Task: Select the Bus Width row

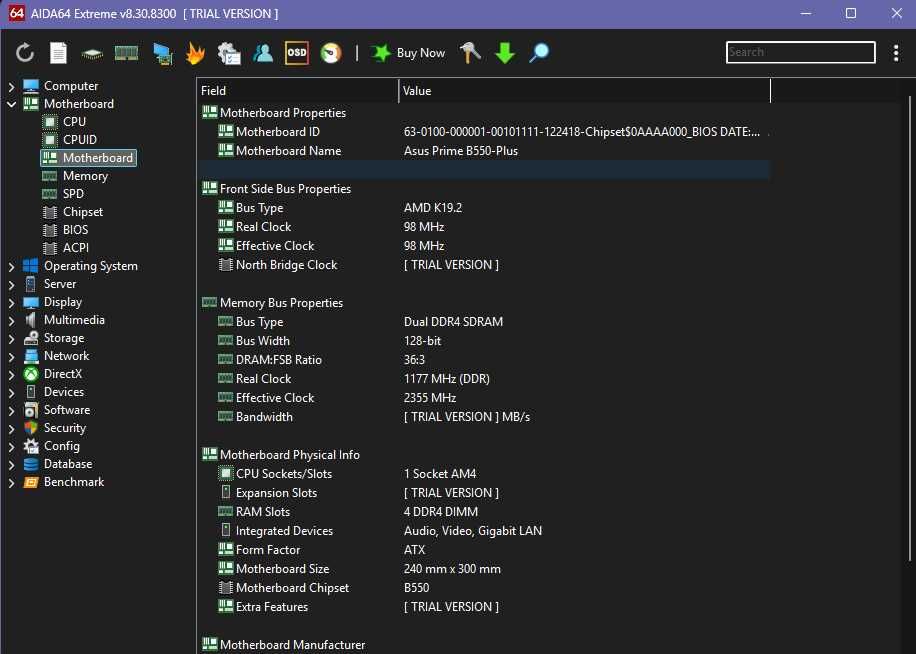Action: (x=484, y=341)
